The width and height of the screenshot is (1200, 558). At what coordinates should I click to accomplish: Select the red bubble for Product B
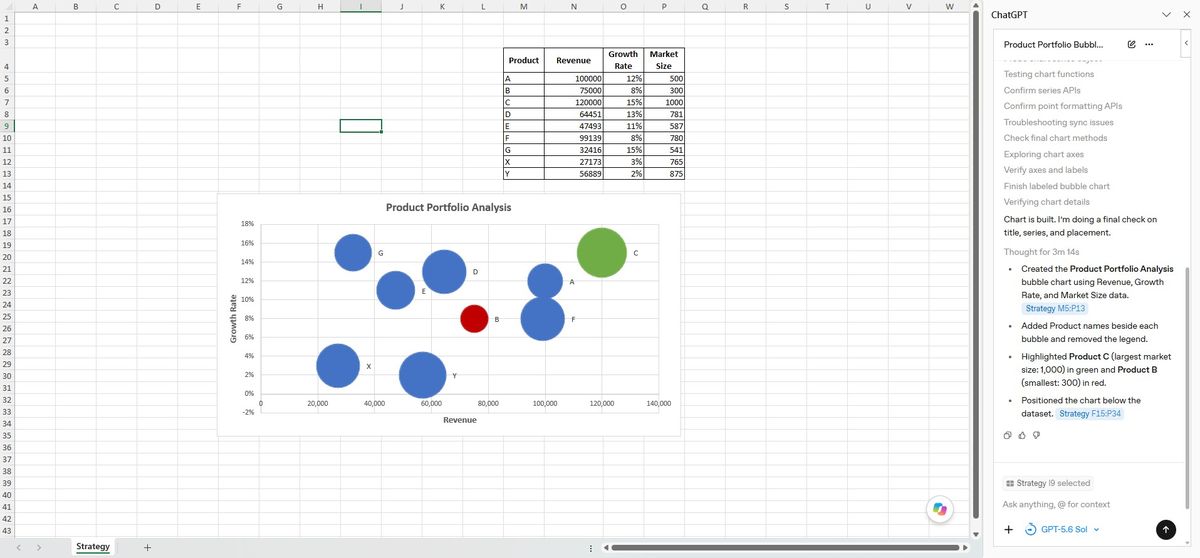pos(474,318)
